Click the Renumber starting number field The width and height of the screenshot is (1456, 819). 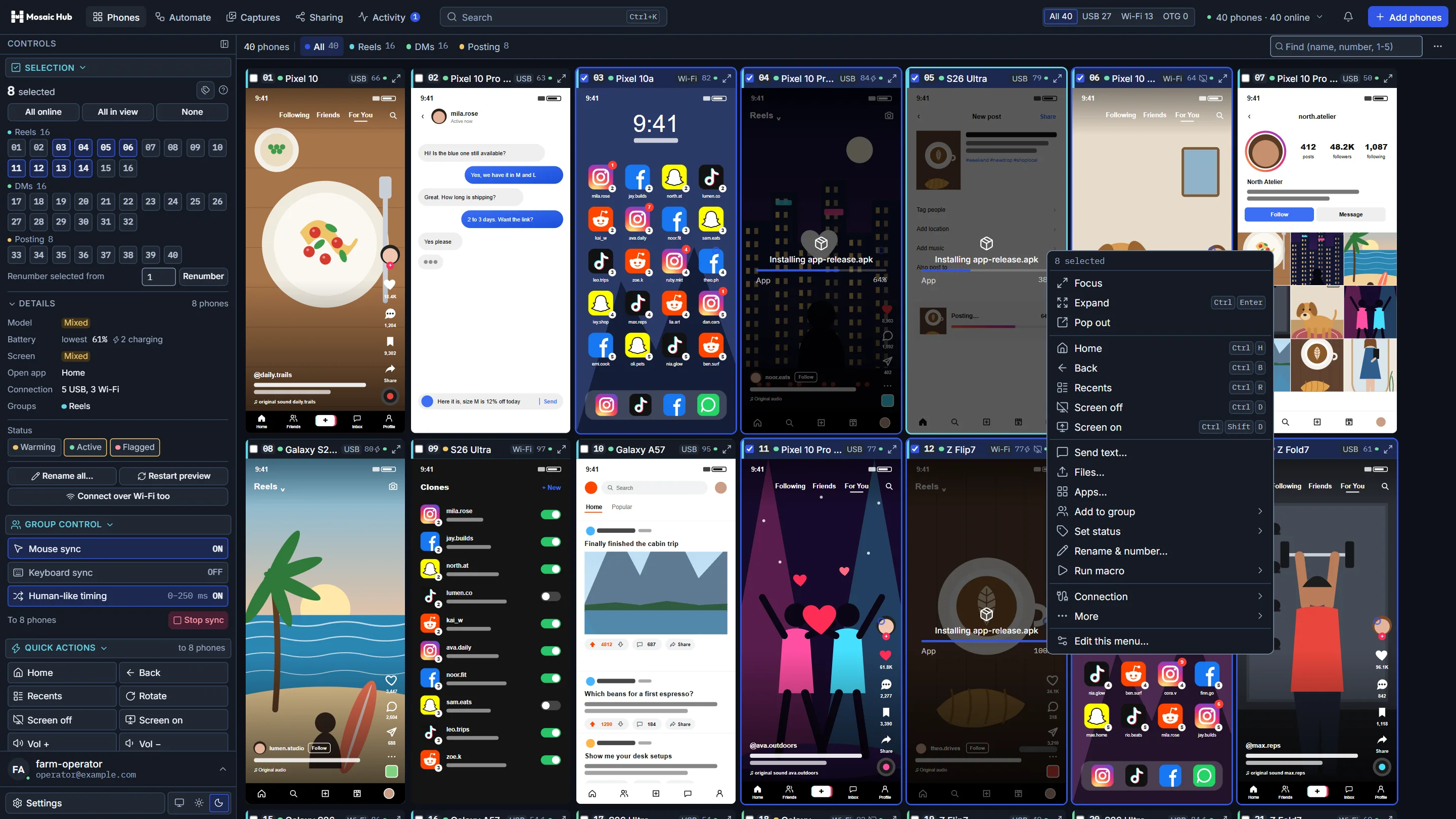tap(158, 277)
